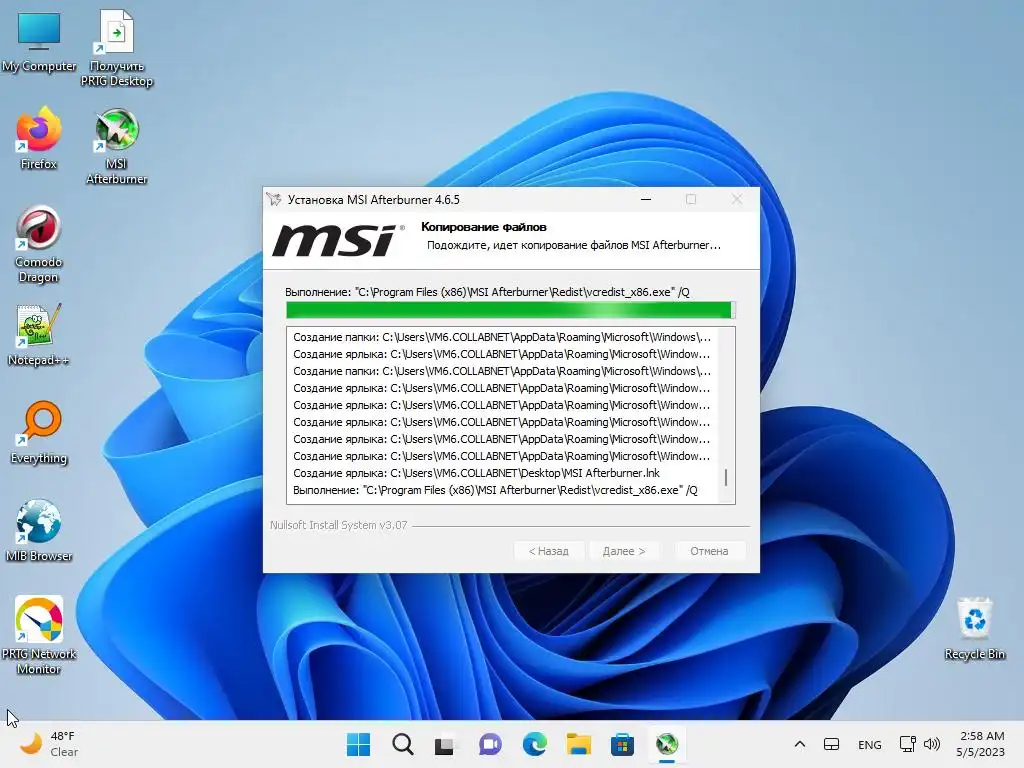Image resolution: width=1024 pixels, height=768 pixels.
Task: Click the 'Подождите, идет копирование файлов' text
Action: tap(573, 245)
